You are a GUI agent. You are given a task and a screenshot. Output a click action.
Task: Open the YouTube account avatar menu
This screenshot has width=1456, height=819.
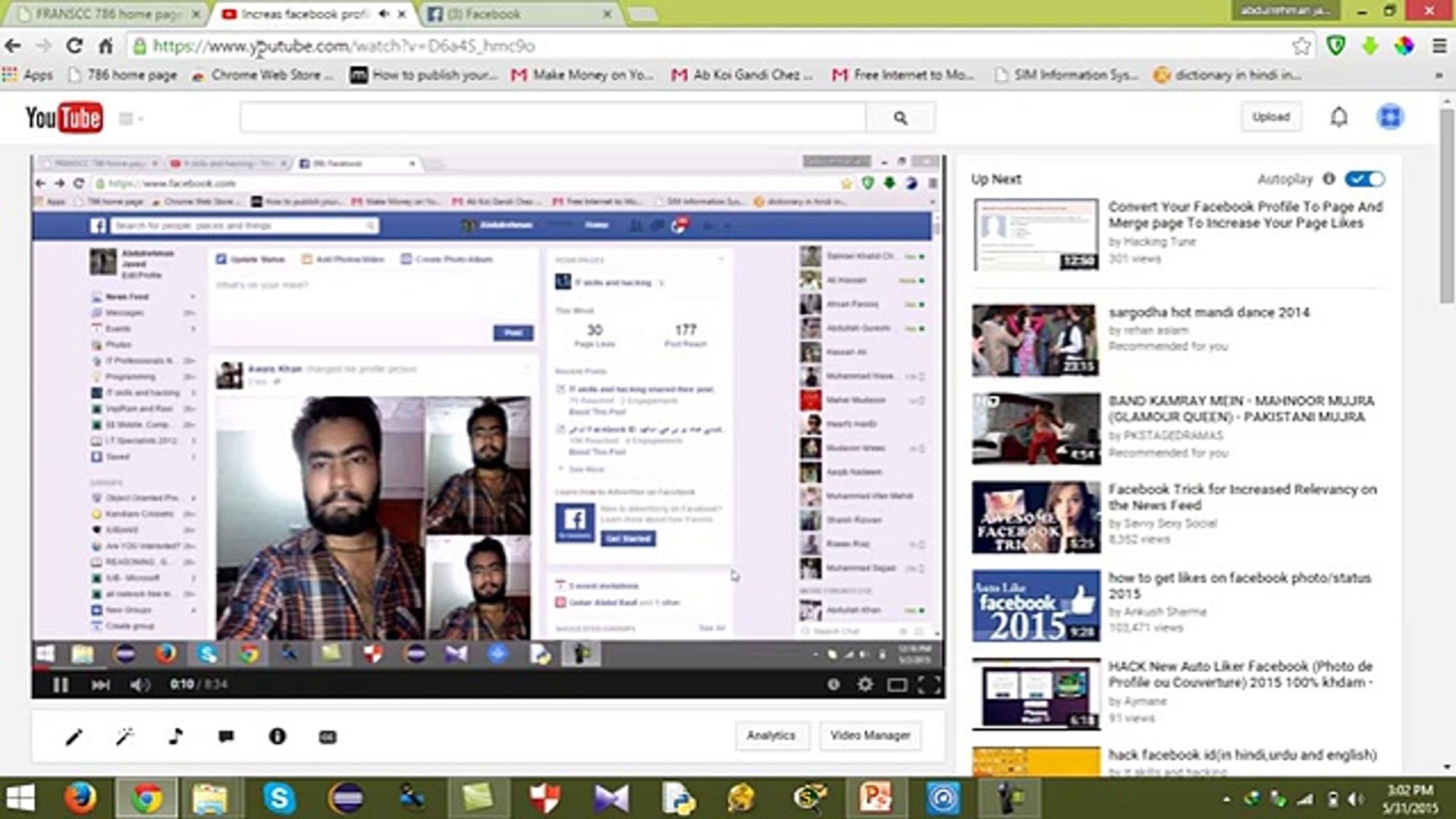pyautogui.click(x=1390, y=117)
